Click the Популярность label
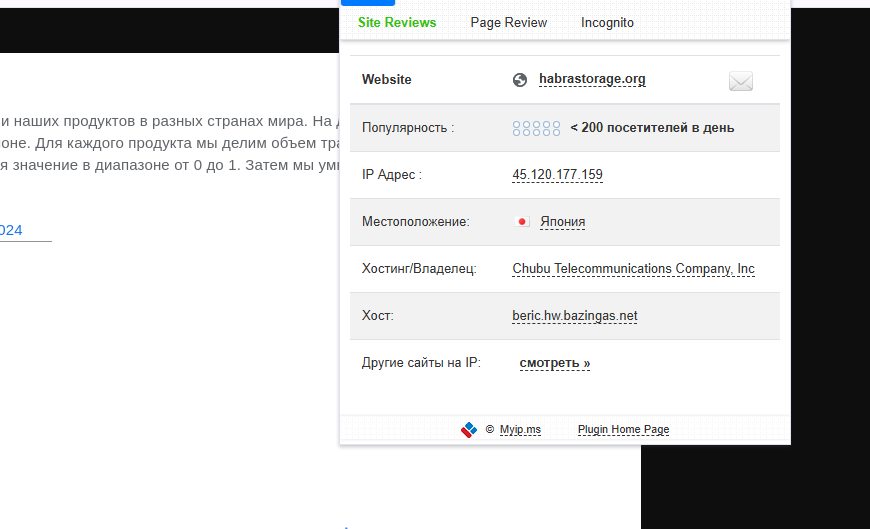This screenshot has width=870, height=529. point(408,128)
